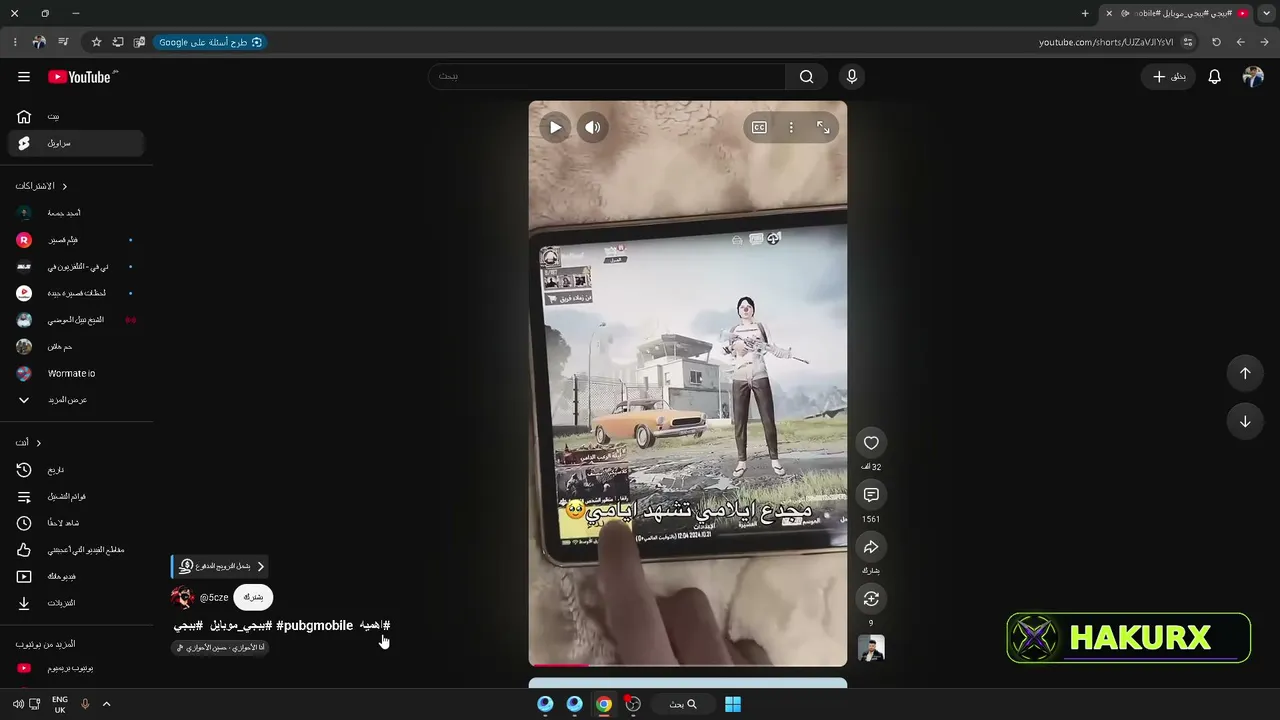This screenshot has height=720, width=1280.
Task: Go to the previous Short with up arrow
Action: [x=1245, y=373]
